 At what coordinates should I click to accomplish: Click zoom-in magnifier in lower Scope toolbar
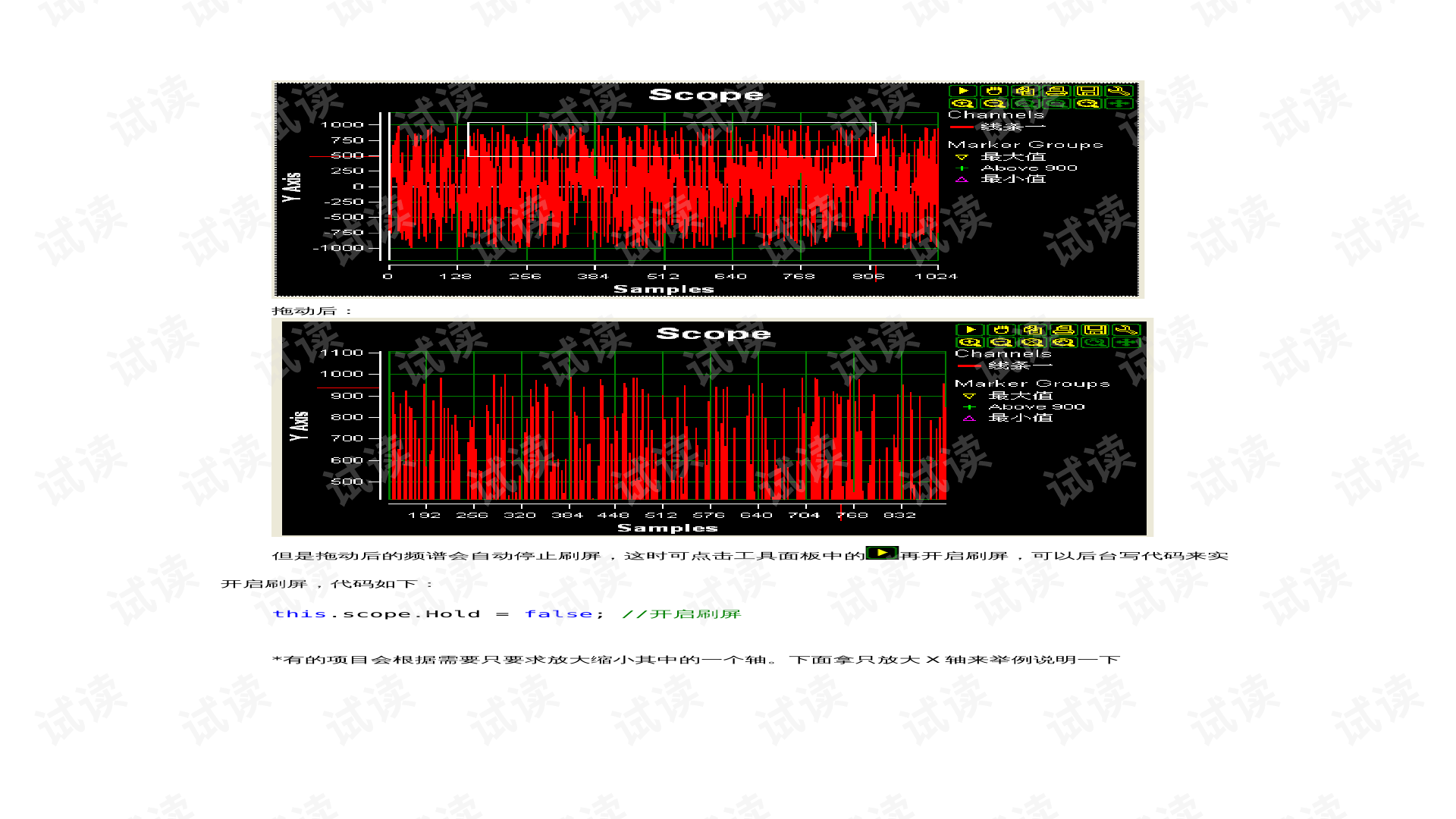tap(970, 343)
